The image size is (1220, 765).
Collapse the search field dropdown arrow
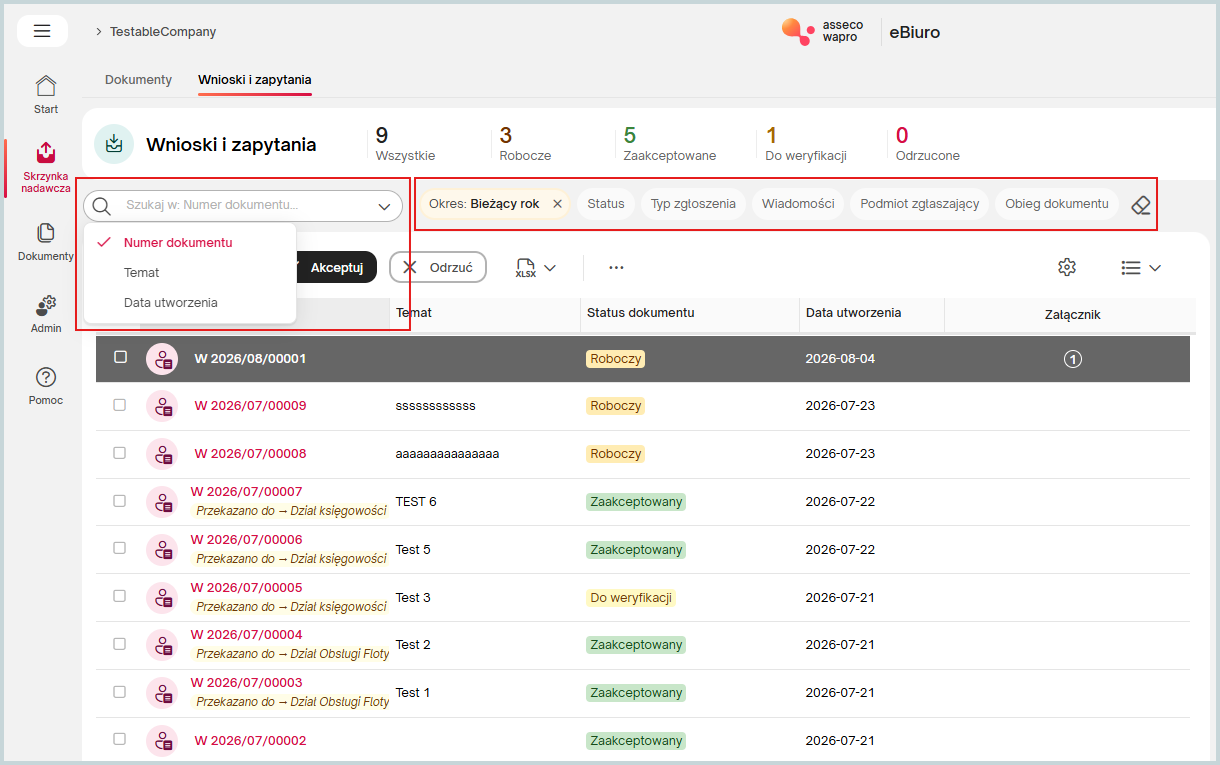tap(385, 207)
